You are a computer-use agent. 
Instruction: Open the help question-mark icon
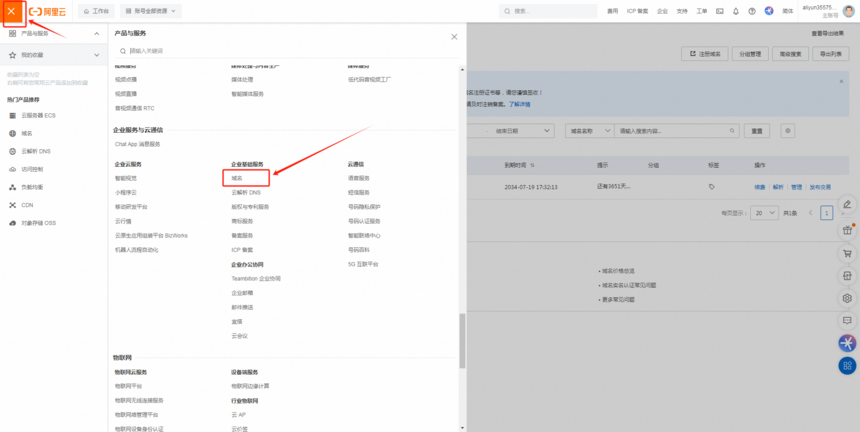tap(752, 11)
